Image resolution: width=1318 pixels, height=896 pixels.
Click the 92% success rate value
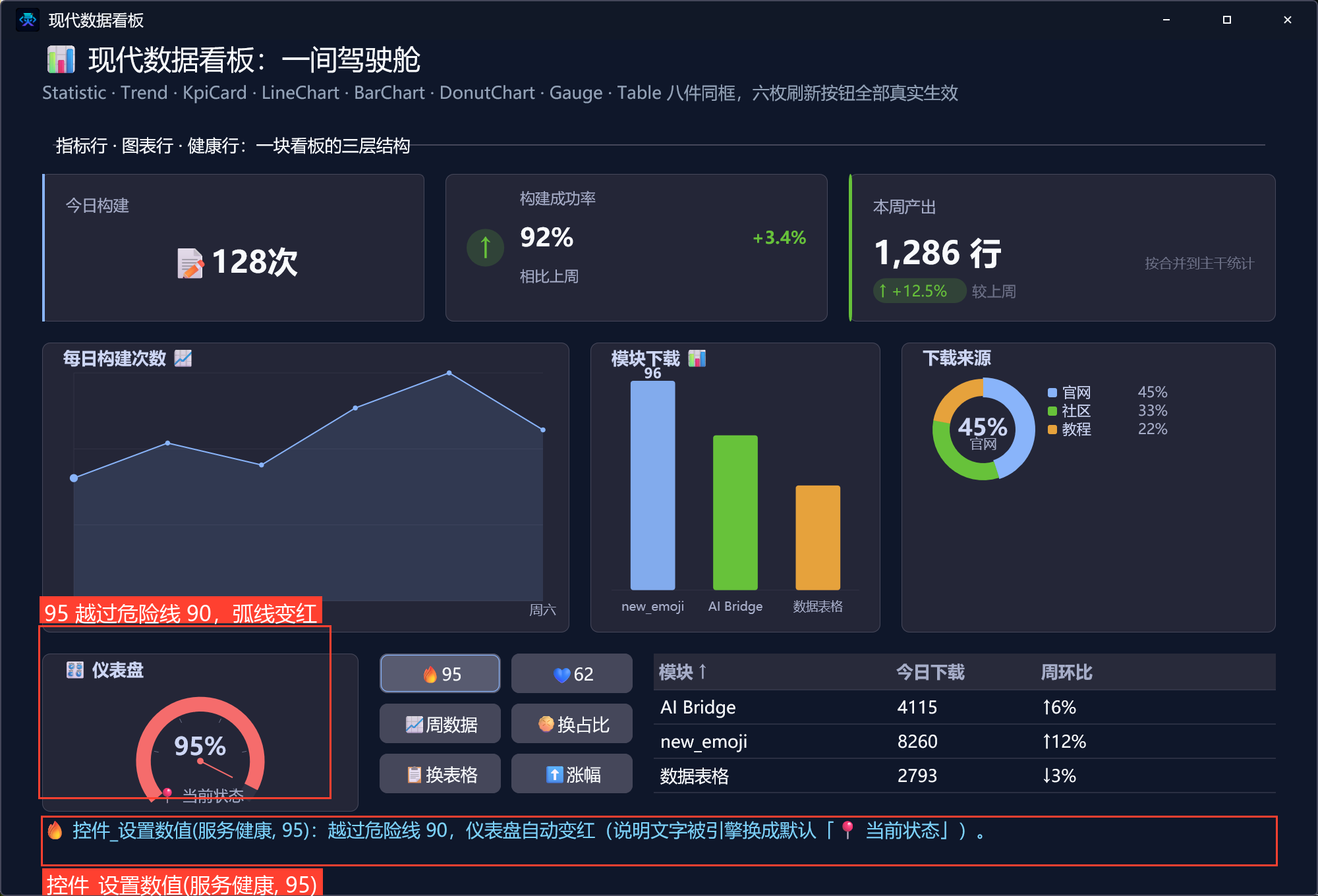(546, 237)
